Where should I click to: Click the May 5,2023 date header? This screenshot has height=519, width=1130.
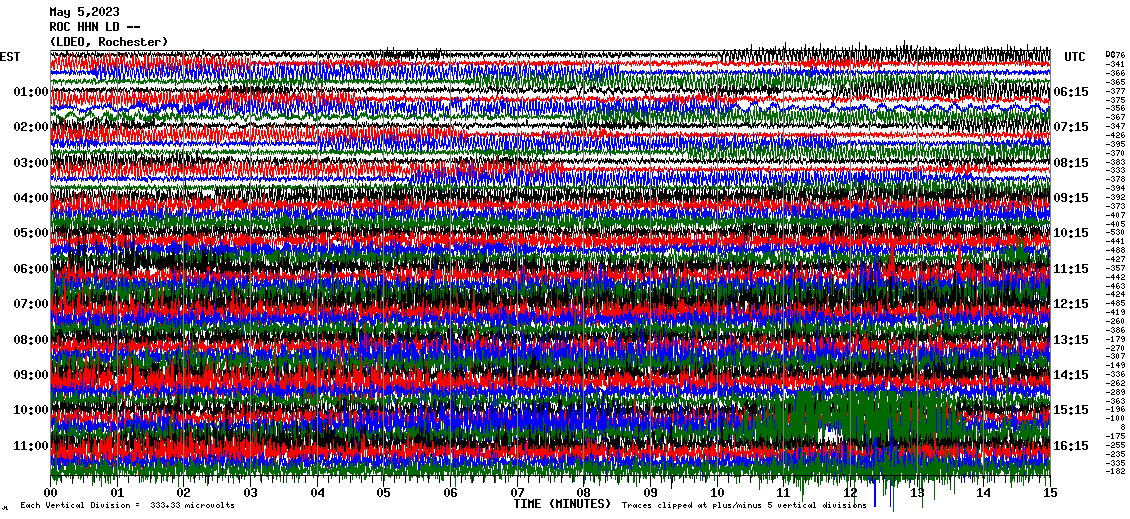[84, 12]
